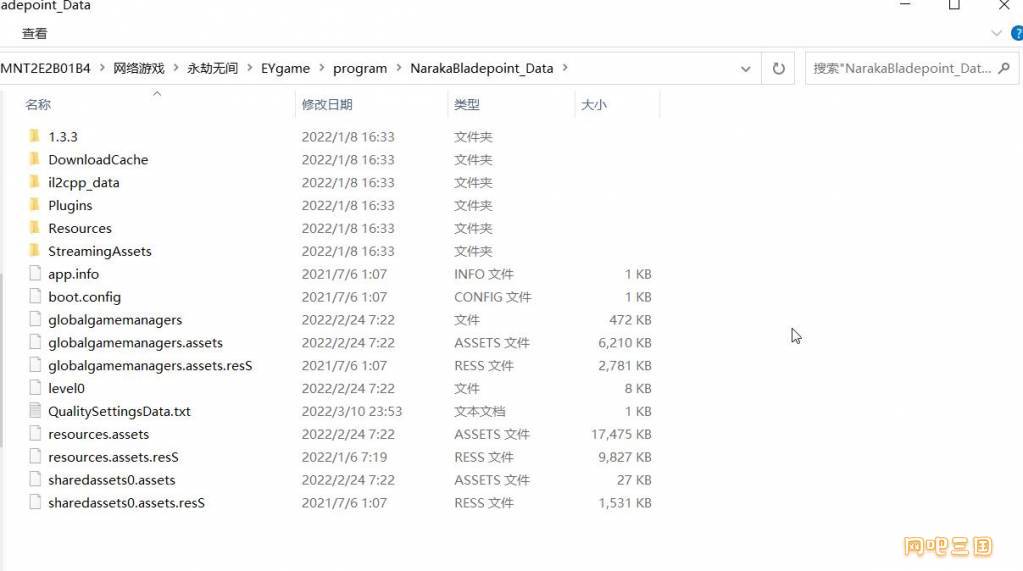Screen dimensions: 1023x571
Task: Select the DownloadCache folder icon
Action: (35, 159)
